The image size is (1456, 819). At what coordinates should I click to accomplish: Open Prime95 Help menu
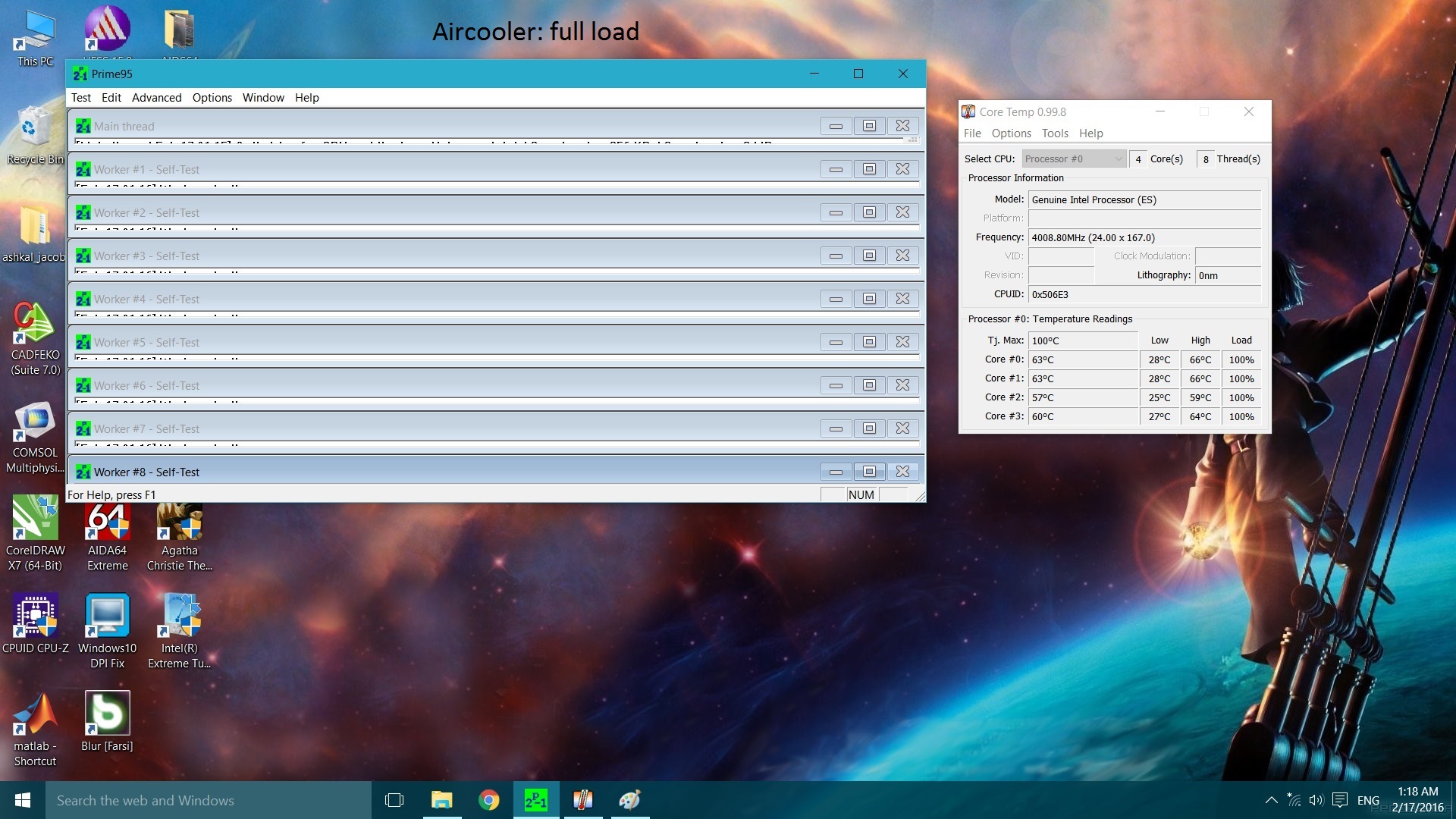click(307, 97)
